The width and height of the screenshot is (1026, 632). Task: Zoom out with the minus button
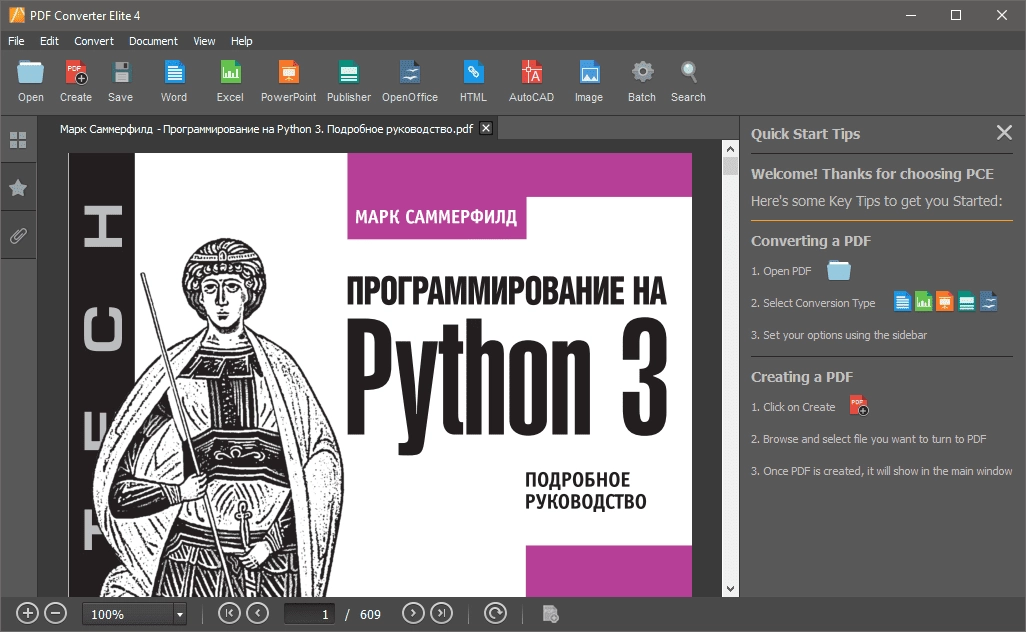(x=56, y=614)
